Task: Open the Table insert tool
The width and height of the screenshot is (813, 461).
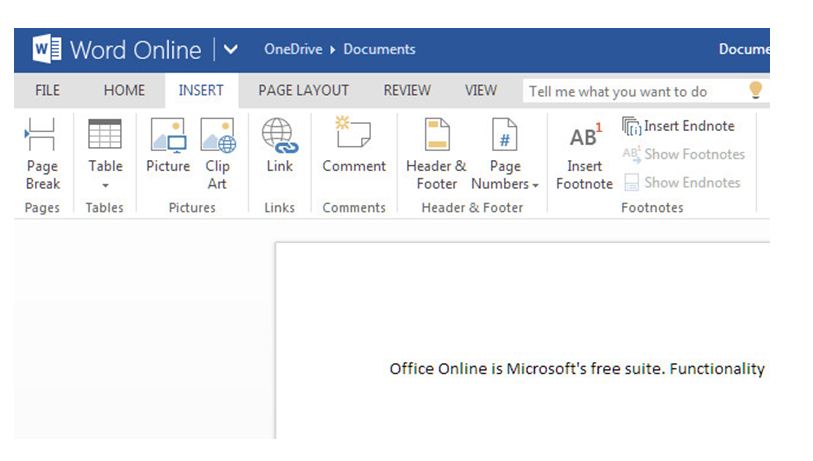Action: click(x=105, y=154)
